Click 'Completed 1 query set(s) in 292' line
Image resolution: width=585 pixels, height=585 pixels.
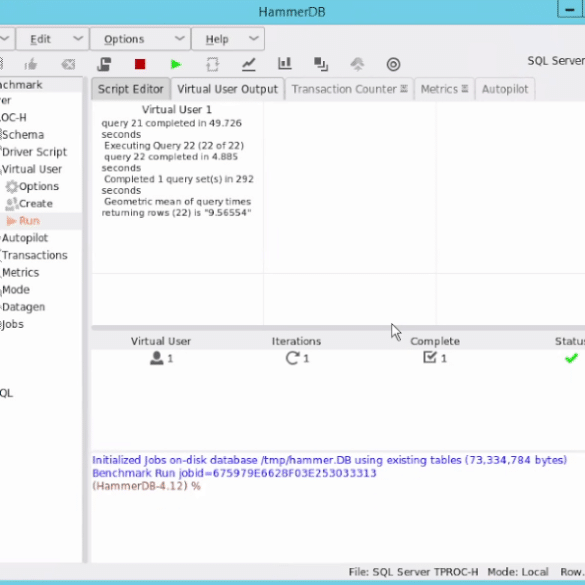point(179,179)
